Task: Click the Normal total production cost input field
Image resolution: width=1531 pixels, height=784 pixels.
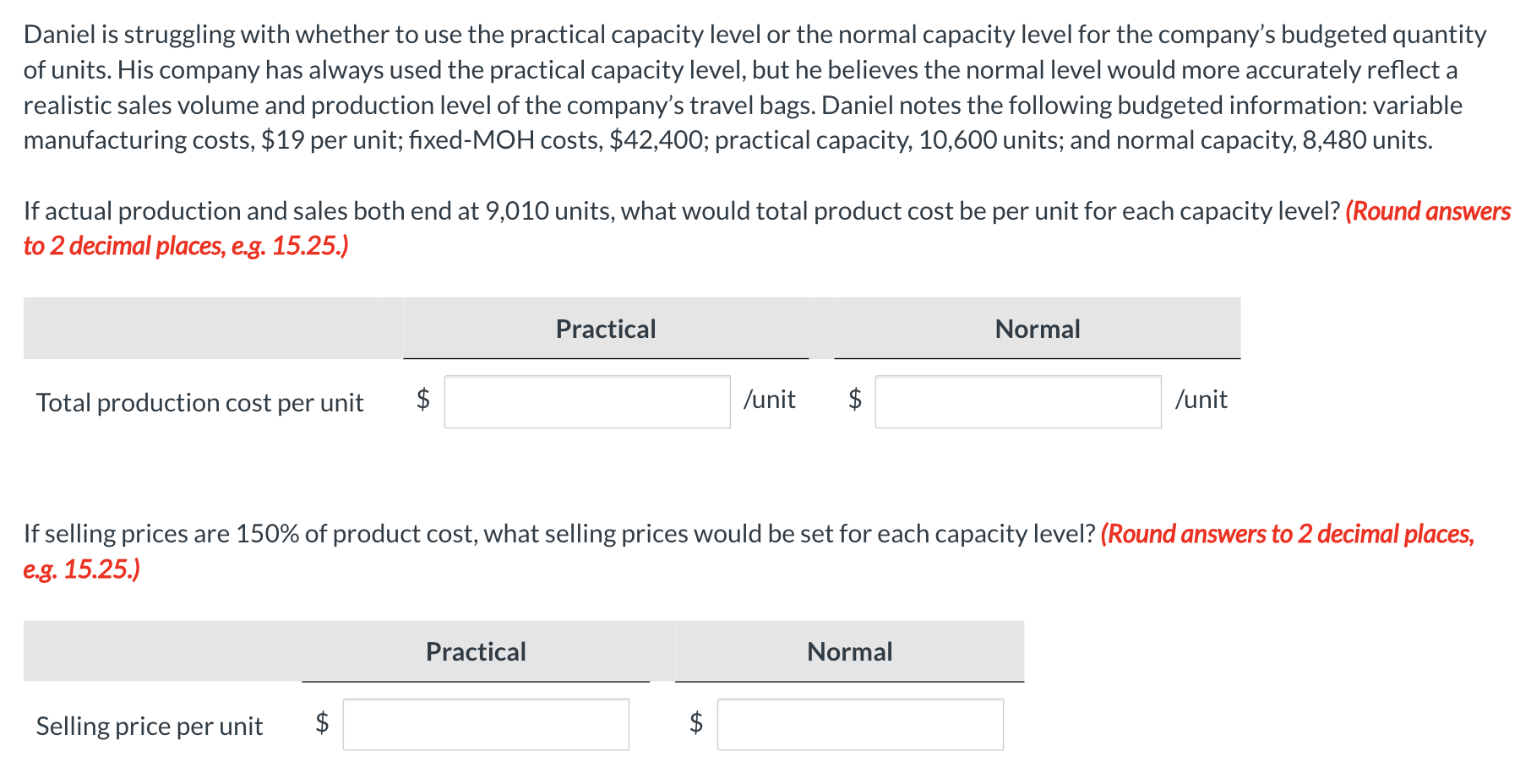Action: pos(1018,403)
